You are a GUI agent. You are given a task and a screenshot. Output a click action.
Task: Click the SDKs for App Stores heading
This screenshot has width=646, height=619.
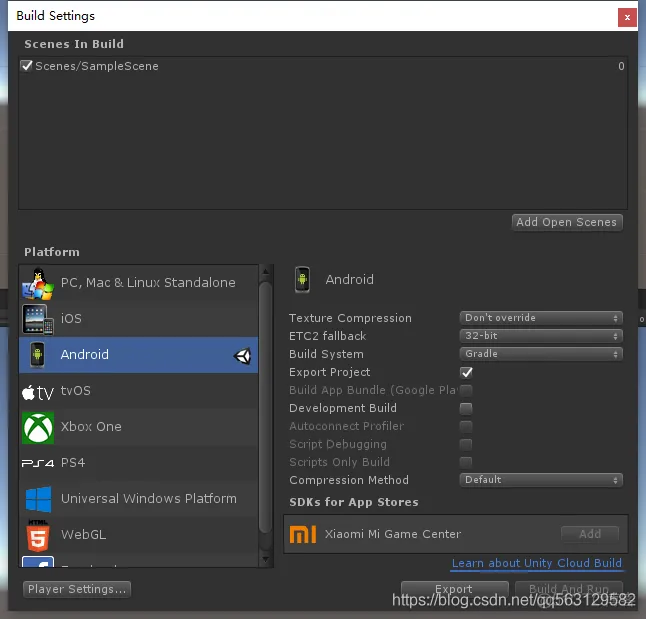(x=354, y=502)
